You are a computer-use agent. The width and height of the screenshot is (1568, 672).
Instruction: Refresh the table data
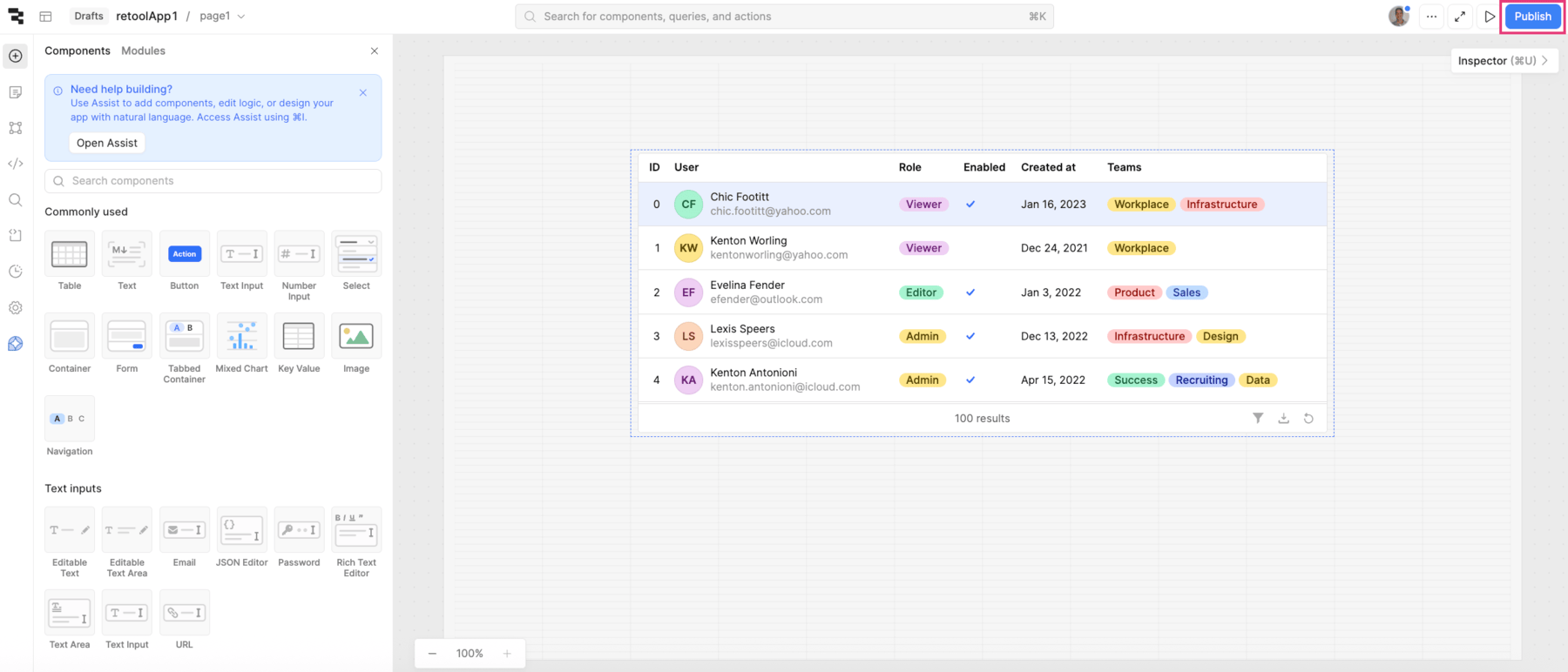coord(1308,418)
